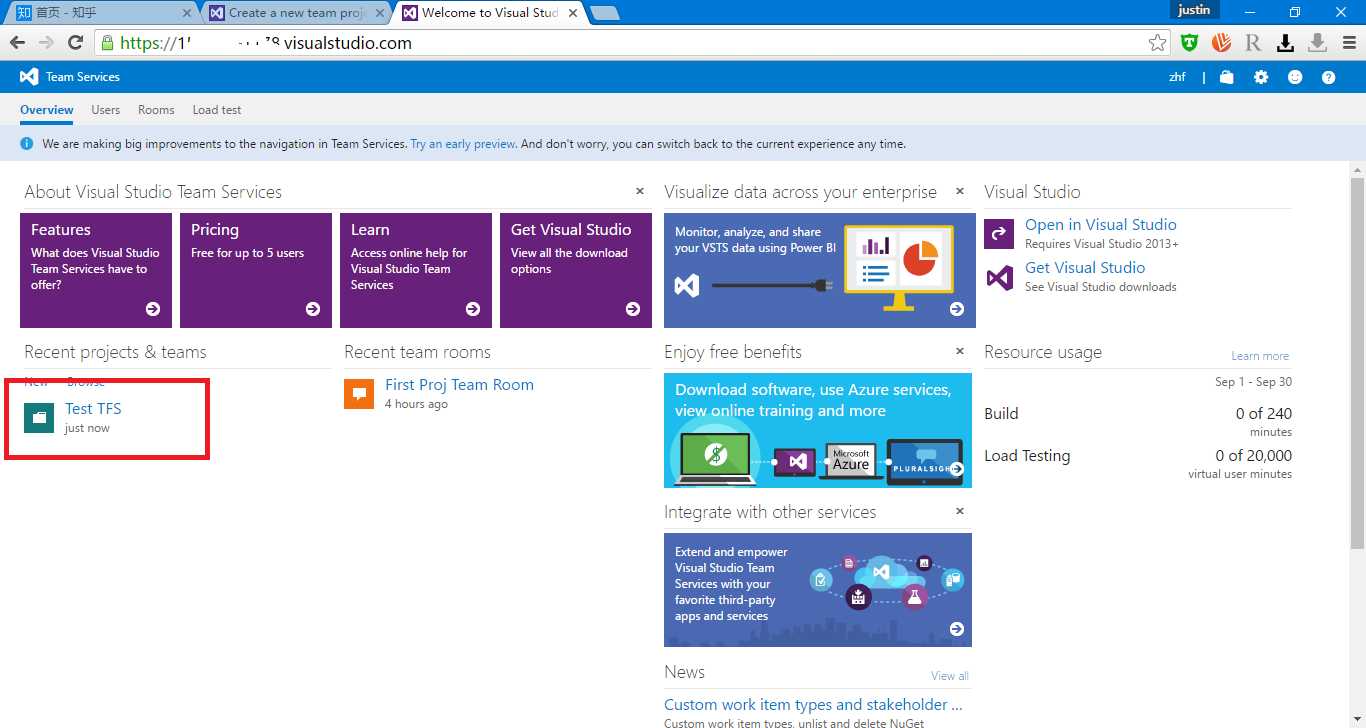Click the black download arrow extension icon
The width and height of the screenshot is (1366, 728).
tap(1286, 43)
